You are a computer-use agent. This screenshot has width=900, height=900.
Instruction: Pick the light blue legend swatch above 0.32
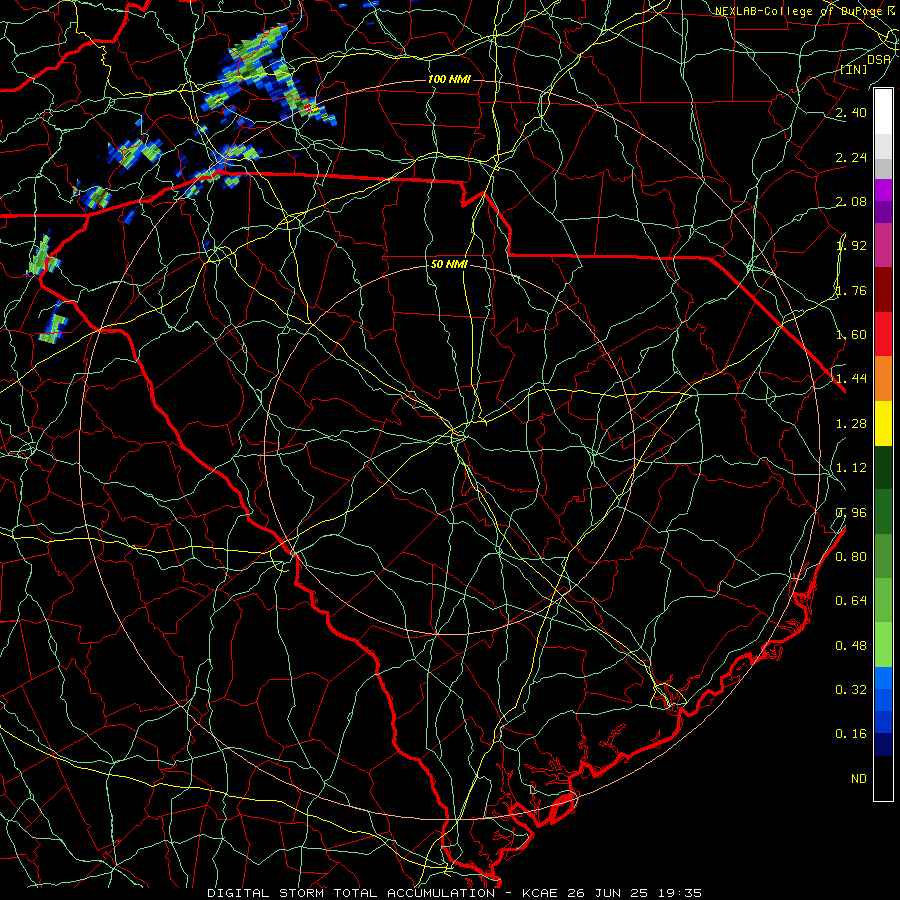pyautogui.click(x=883, y=678)
